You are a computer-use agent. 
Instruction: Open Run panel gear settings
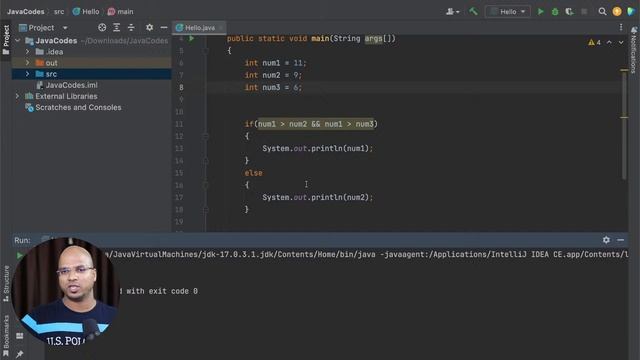tap(606, 240)
